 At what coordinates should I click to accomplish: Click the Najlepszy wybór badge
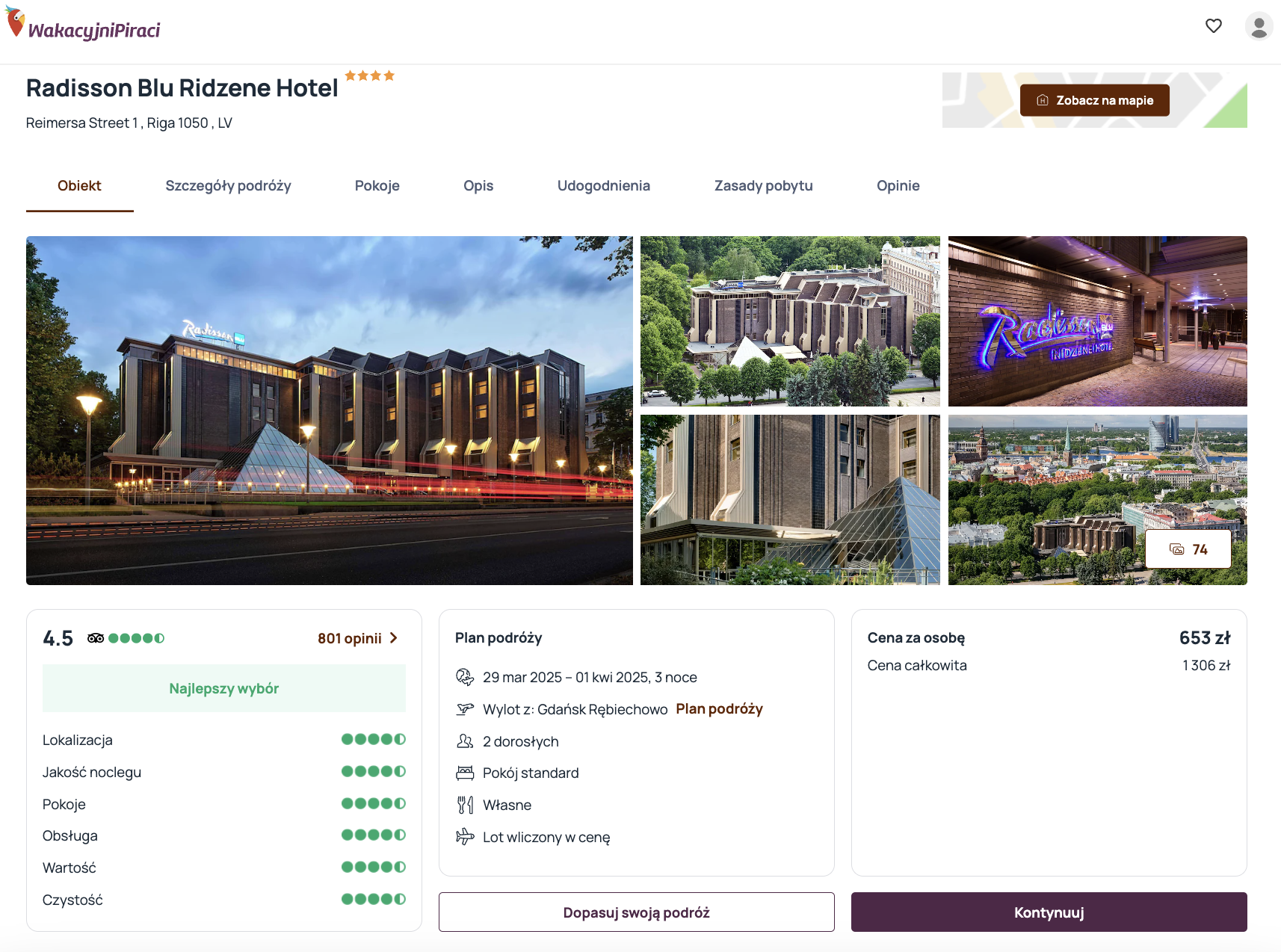tap(224, 688)
